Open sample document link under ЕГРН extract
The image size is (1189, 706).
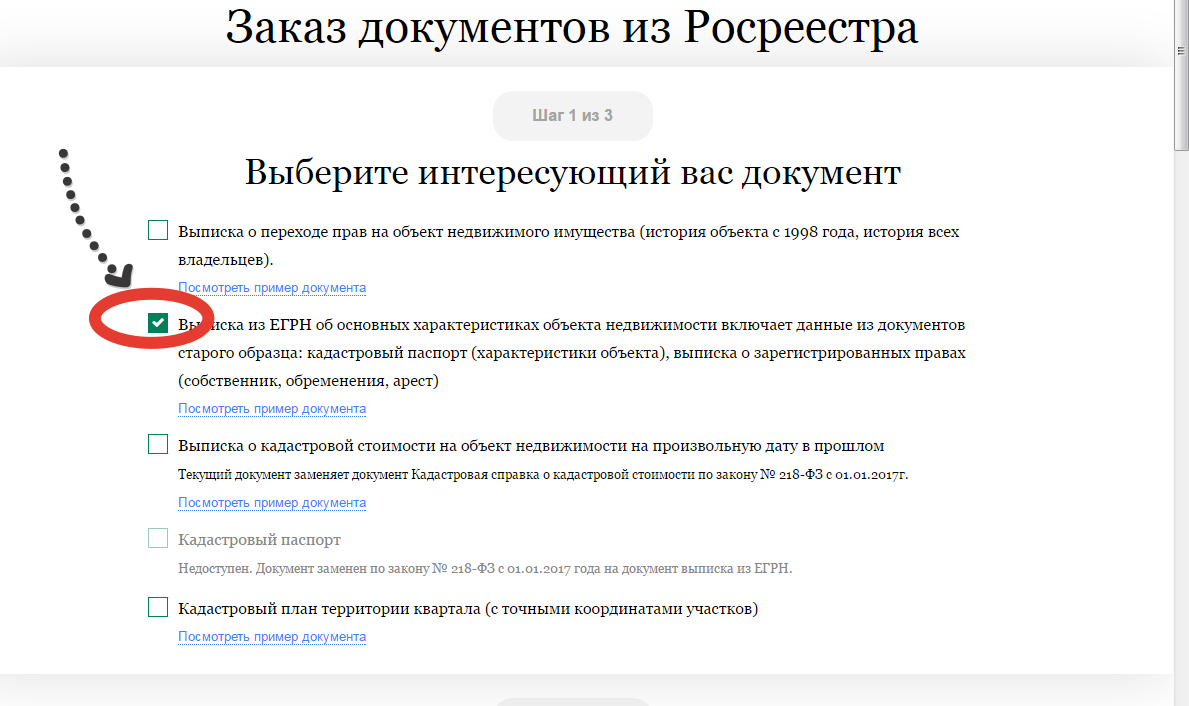coord(271,409)
